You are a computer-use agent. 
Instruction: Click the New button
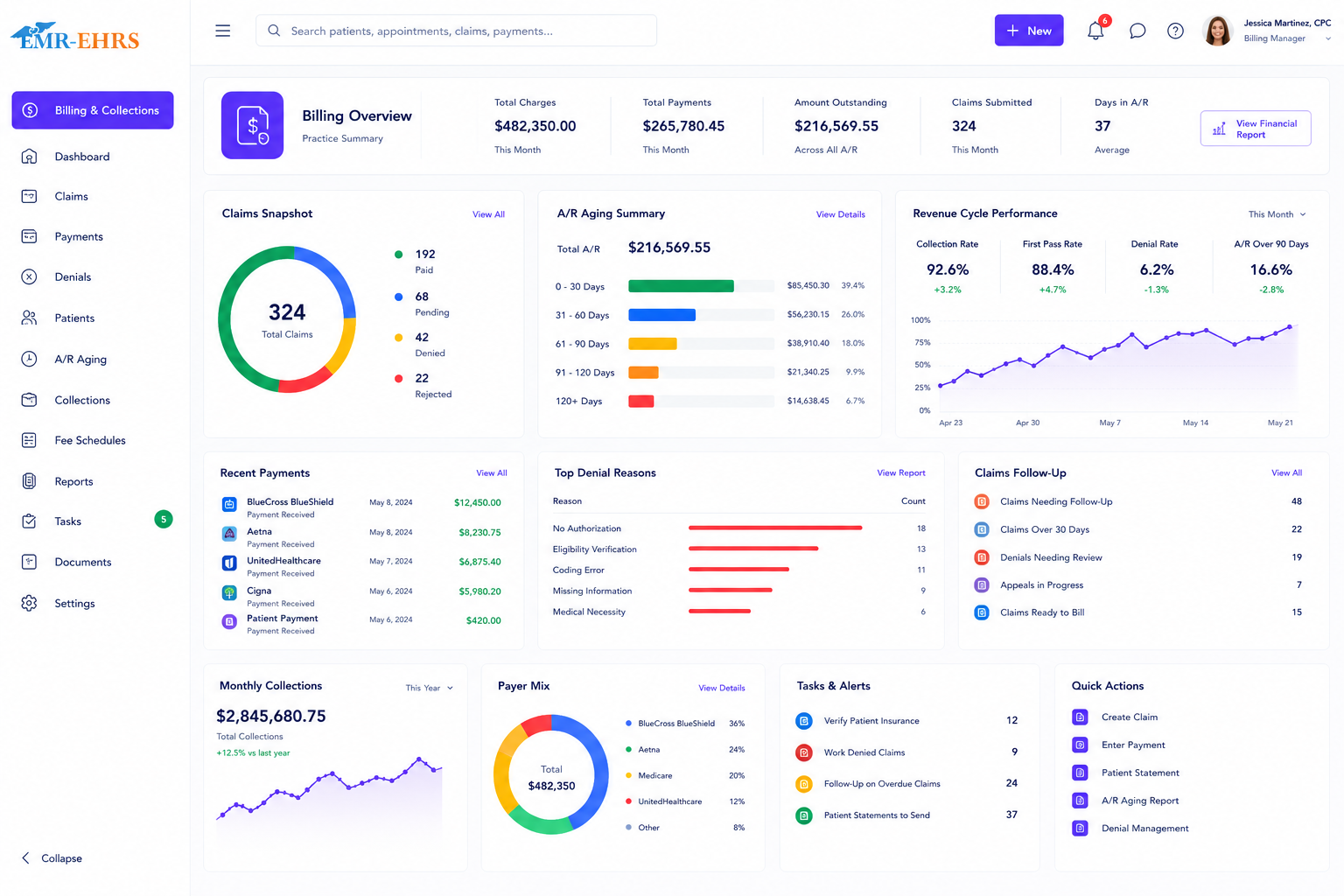point(1029,31)
